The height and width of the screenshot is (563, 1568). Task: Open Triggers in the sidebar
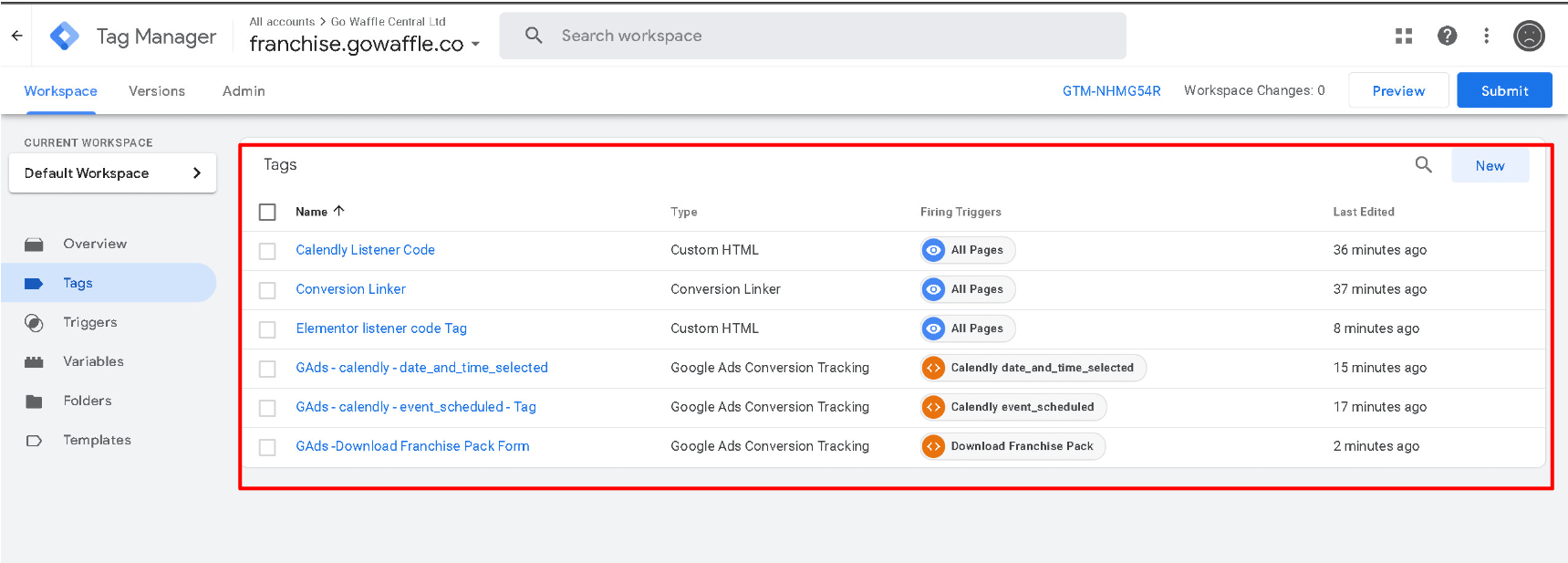(x=89, y=322)
